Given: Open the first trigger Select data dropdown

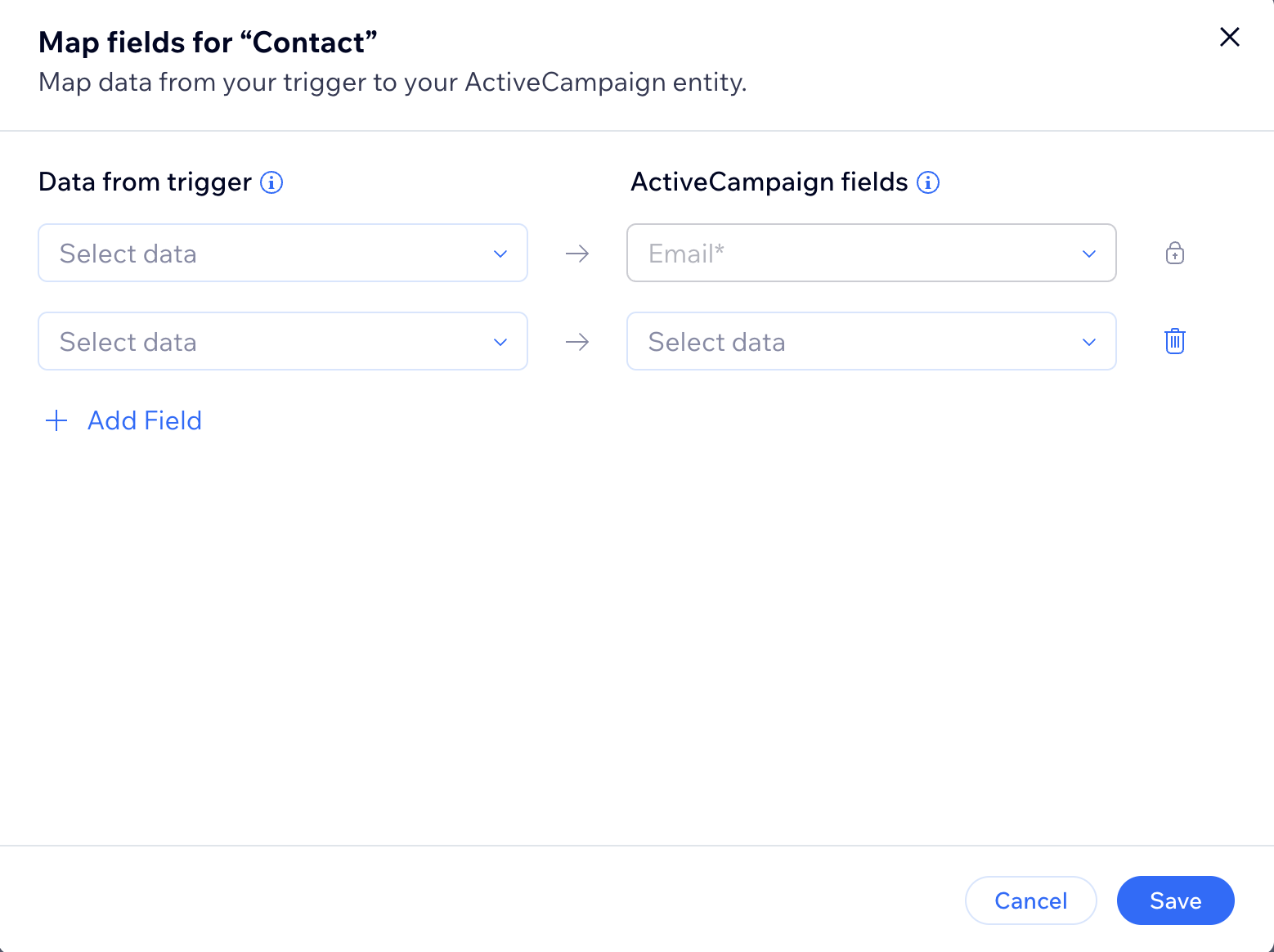Looking at the screenshot, I should (283, 253).
